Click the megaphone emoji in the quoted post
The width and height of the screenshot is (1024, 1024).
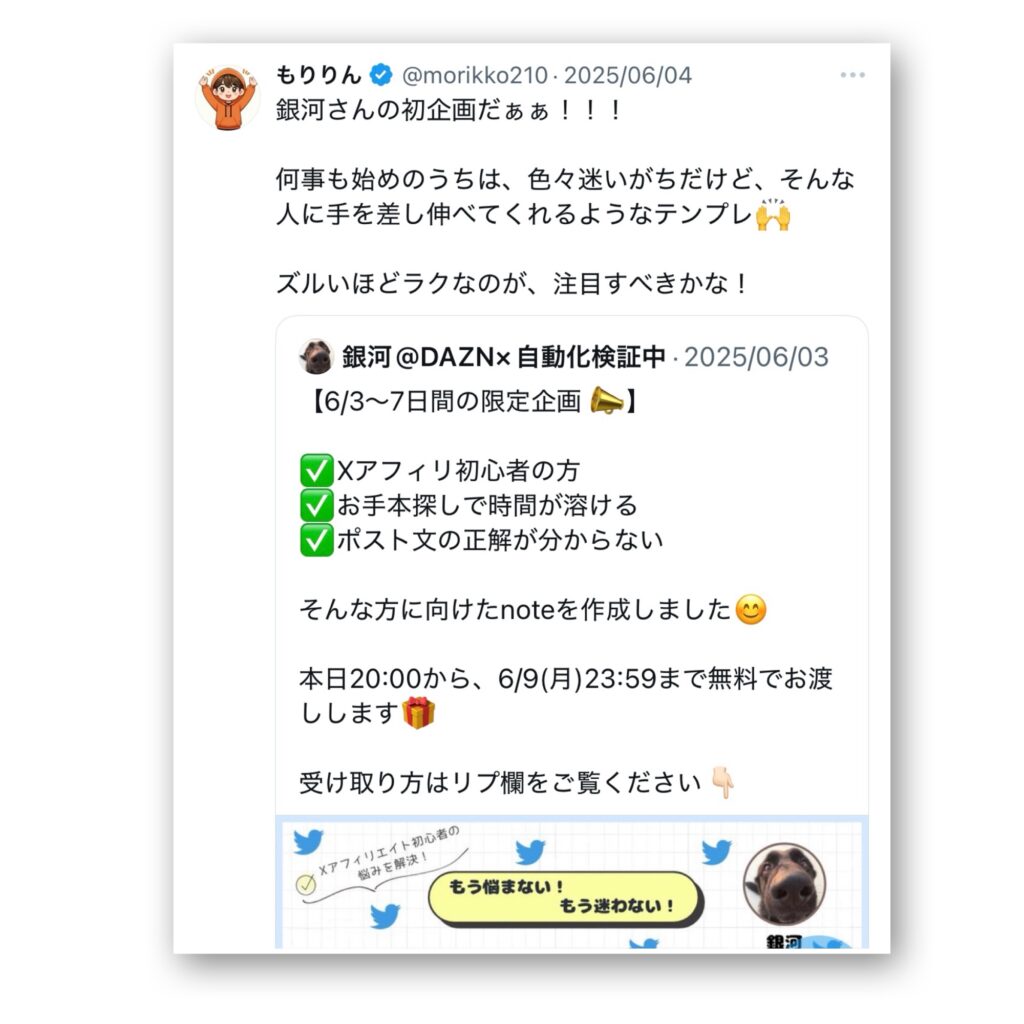coord(607,401)
